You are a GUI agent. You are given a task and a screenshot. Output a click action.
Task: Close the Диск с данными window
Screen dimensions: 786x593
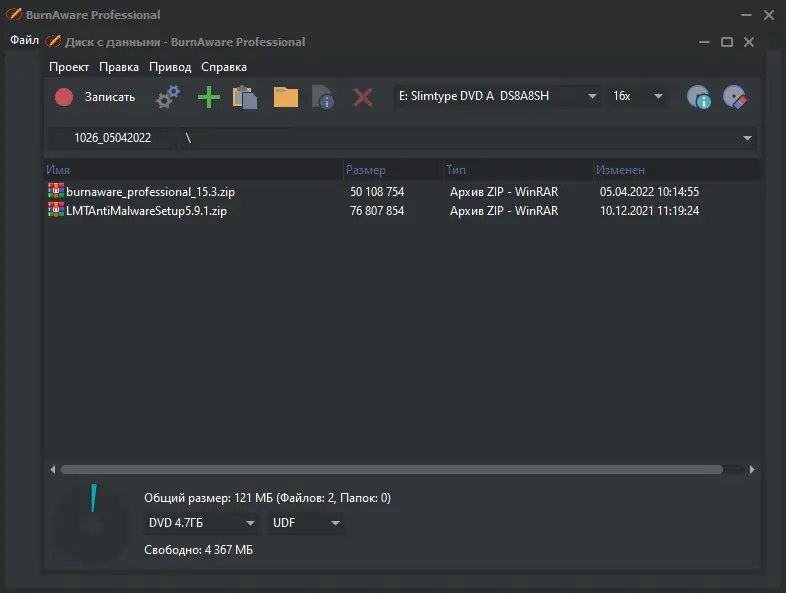coord(749,42)
